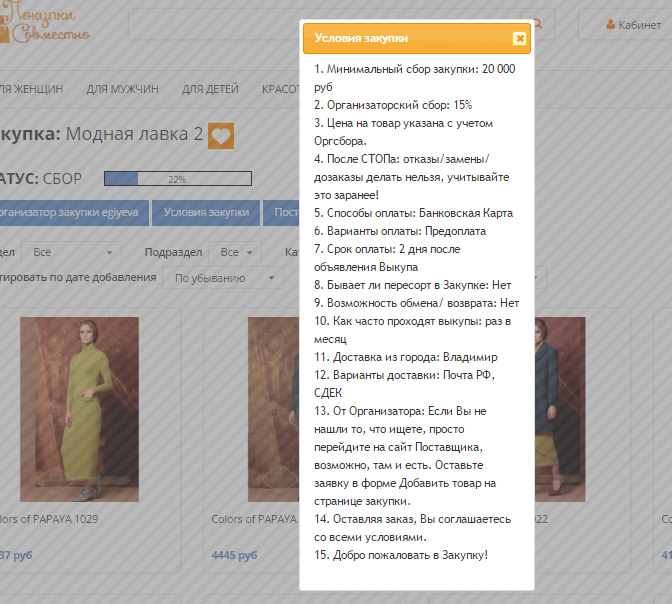
Task: Expand the Раздел Все dropdown
Action: 72,252
